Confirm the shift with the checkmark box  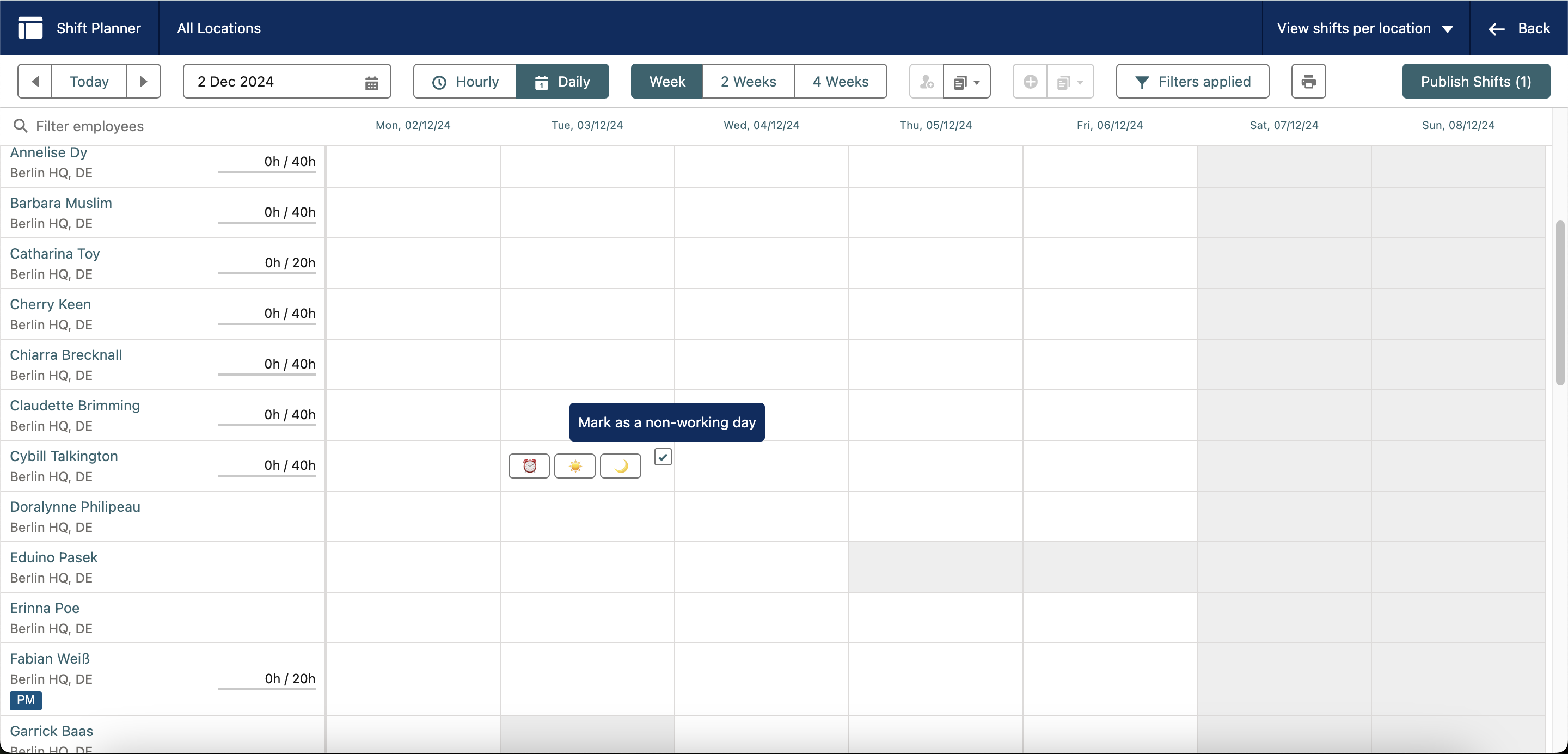pyautogui.click(x=662, y=456)
